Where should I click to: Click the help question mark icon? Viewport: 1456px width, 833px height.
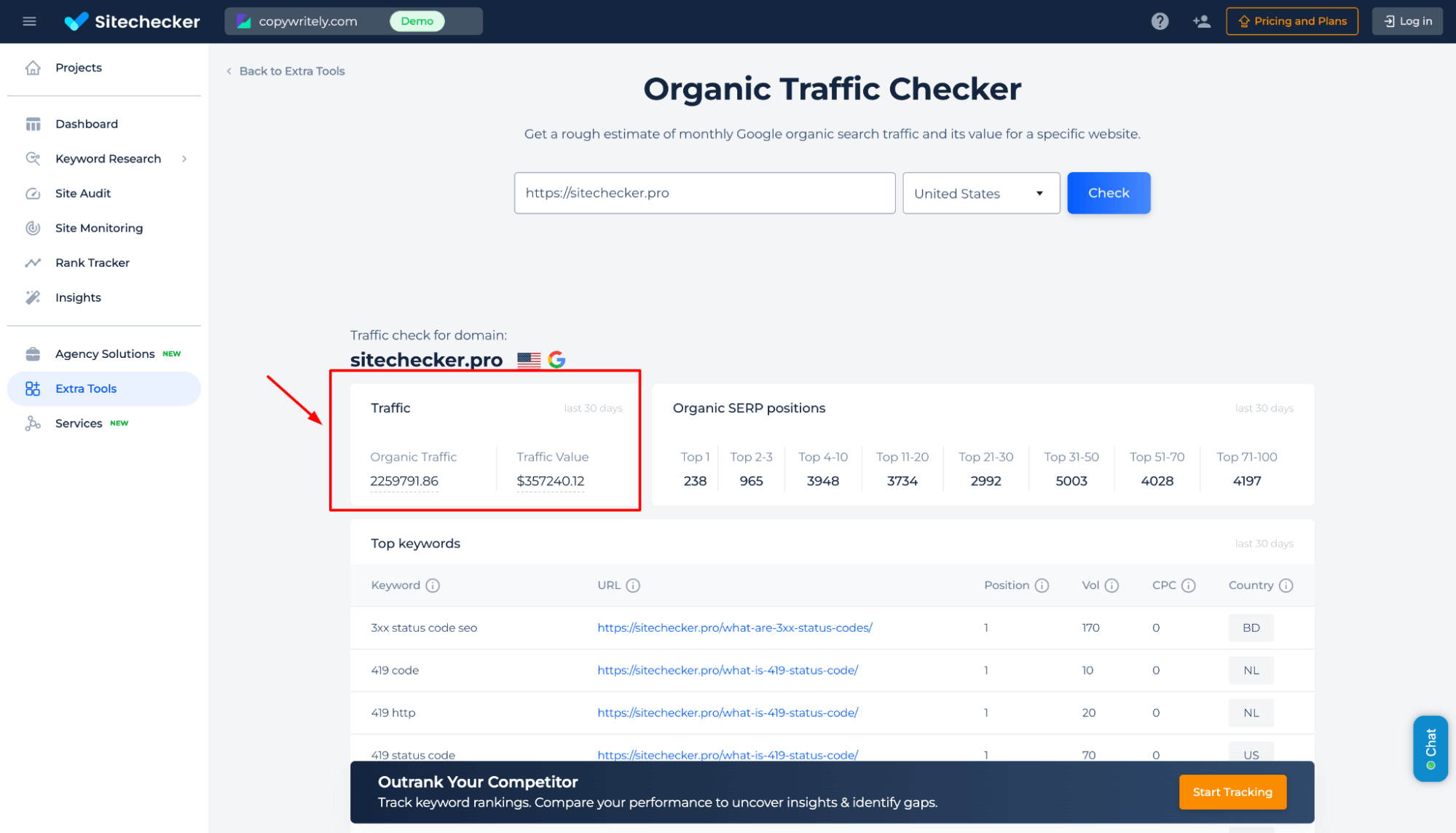click(x=1160, y=21)
